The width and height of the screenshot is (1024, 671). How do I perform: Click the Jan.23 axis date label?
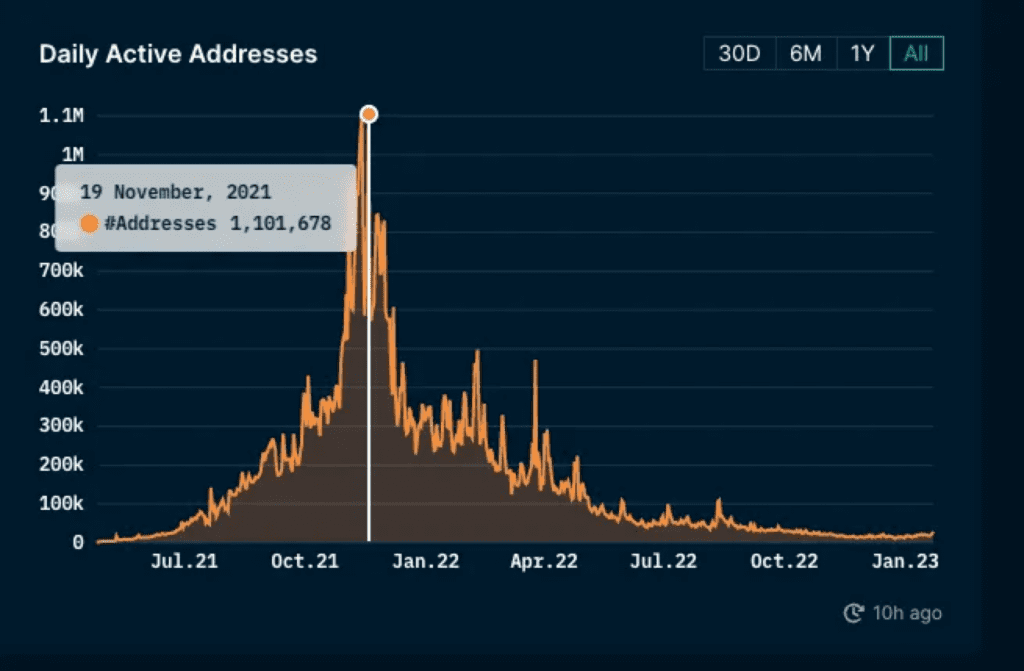click(x=905, y=561)
